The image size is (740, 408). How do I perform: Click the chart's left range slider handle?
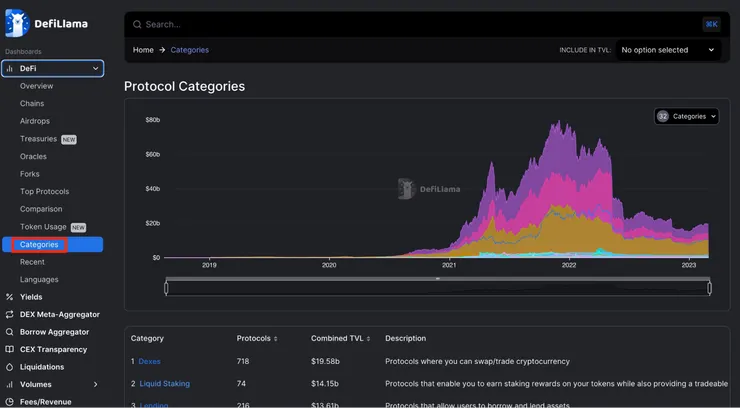(x=166, y=288)
